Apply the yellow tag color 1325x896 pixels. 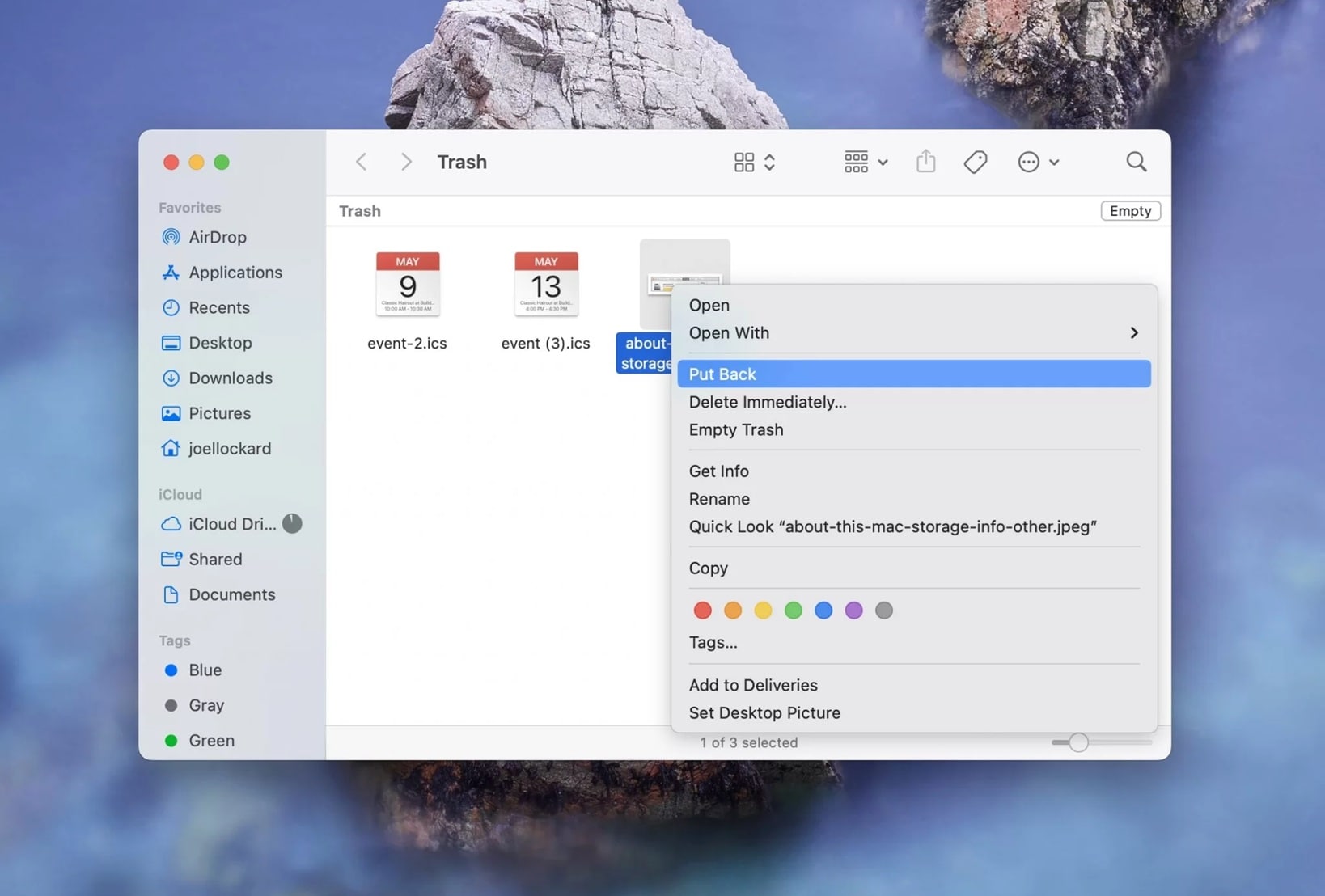(763, 610)
